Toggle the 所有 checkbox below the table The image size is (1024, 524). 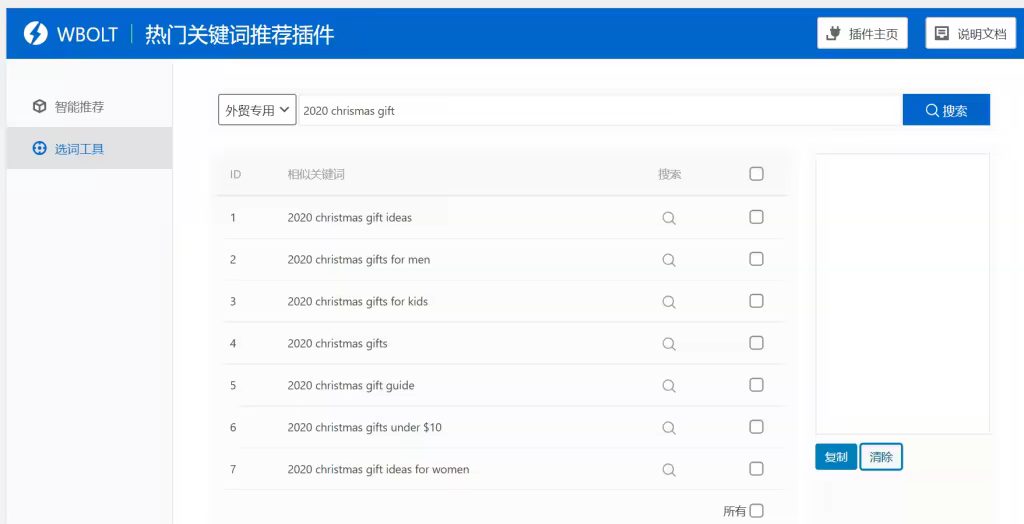756,510
